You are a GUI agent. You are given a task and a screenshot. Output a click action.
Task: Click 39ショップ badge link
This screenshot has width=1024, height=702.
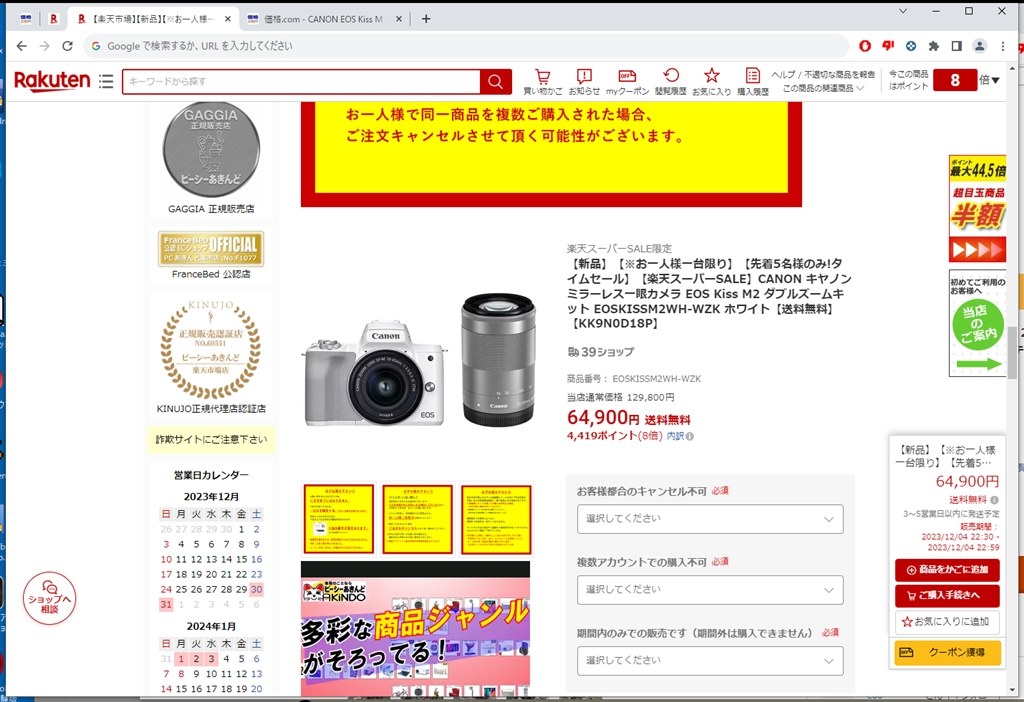click(x=600, y=352)
